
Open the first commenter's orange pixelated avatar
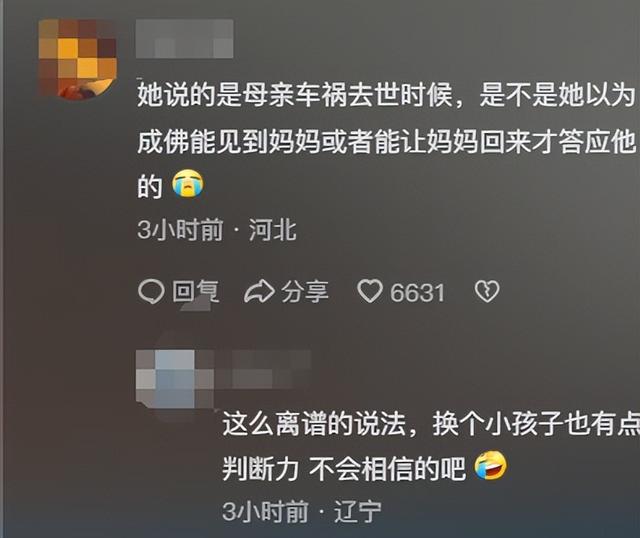click(x=78, y=59)
